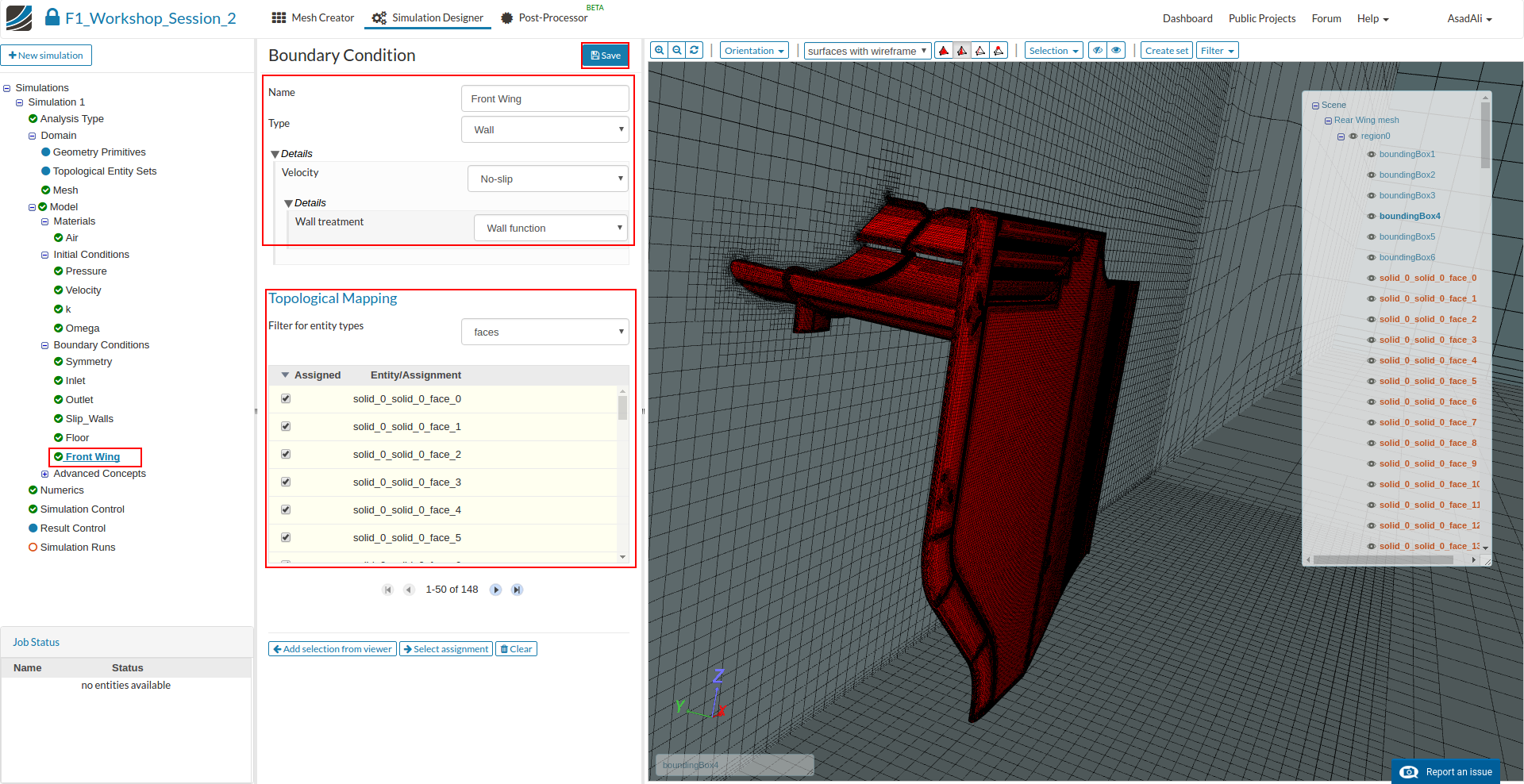Screen dimensions: 1524x784
Task: Click the hide selection crossed-eye icon
Action: (1098, 51)
